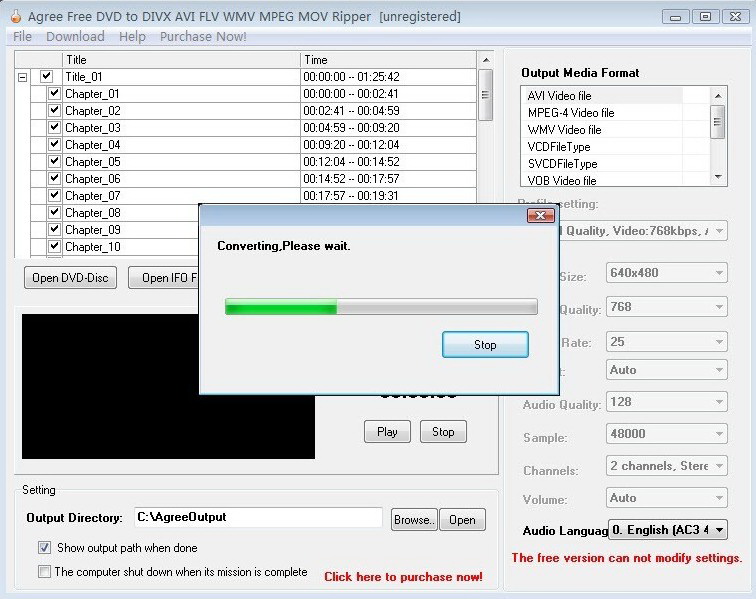Open the Audio Language dropdown
The image size is (756, 599).
coord(668,530)
